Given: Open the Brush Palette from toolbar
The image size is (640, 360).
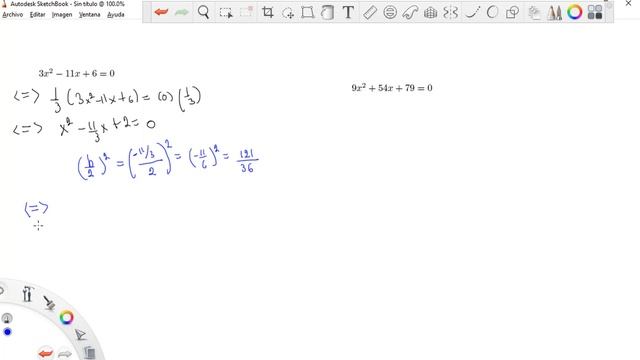Looking at the screenshot, I should [534, 13].
